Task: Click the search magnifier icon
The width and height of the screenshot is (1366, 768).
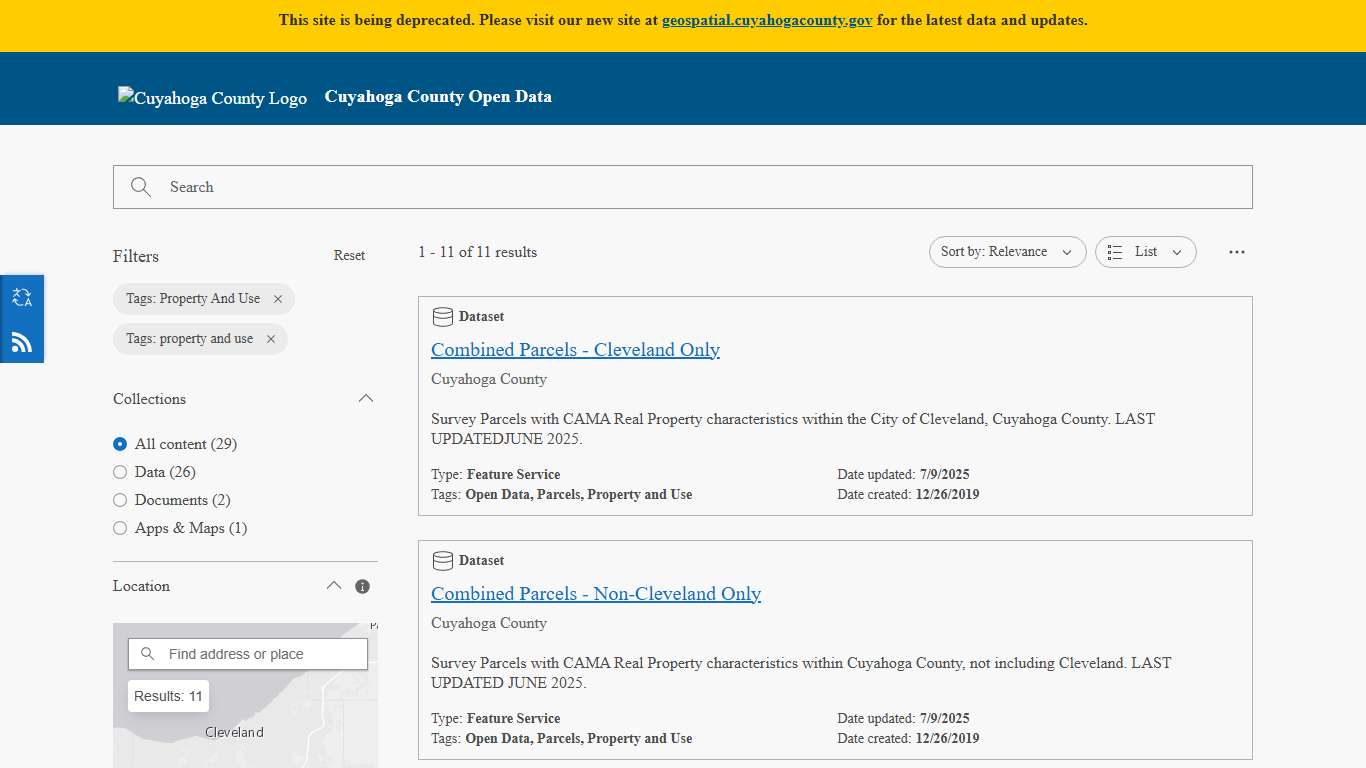Action: [140, 187]
